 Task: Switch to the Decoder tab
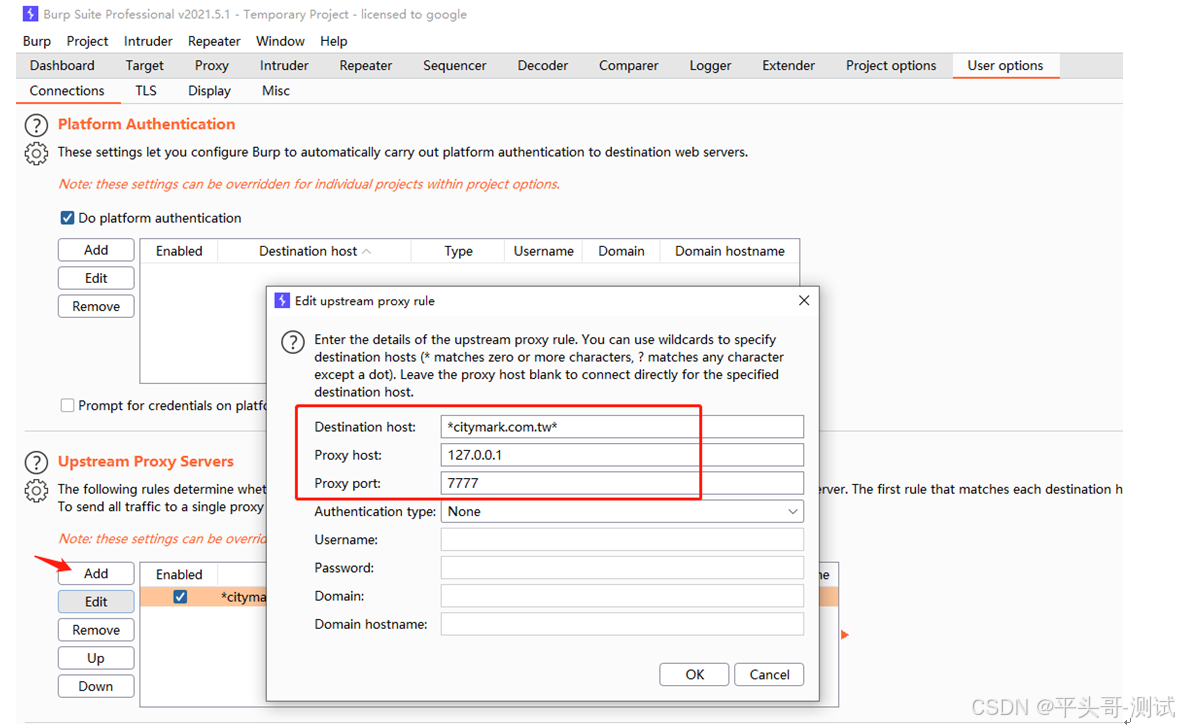[x=543, y=65]
